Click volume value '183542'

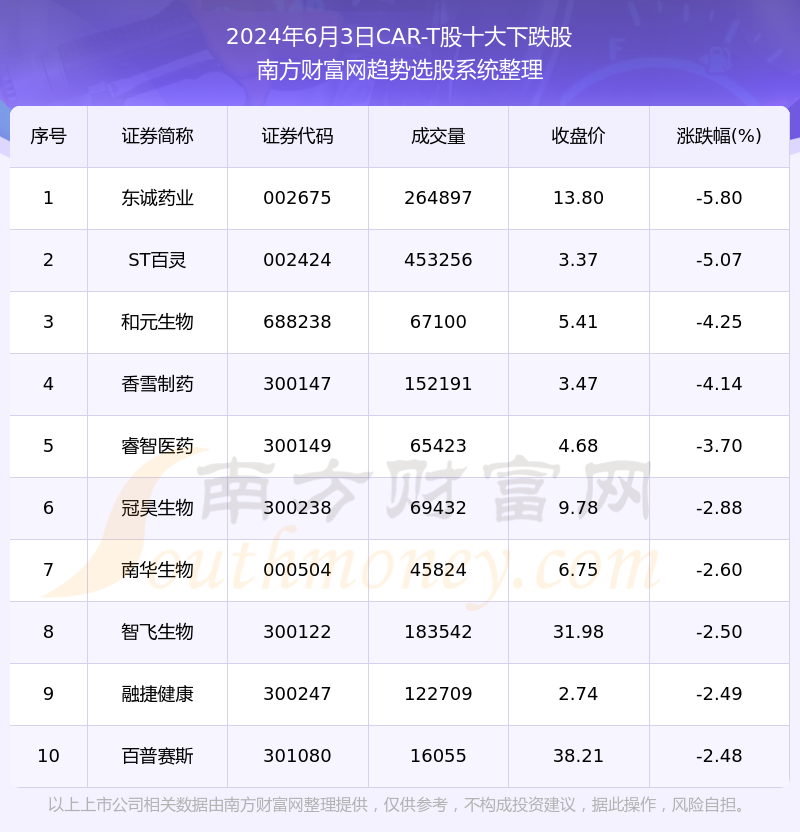click(x=438, y=632)
